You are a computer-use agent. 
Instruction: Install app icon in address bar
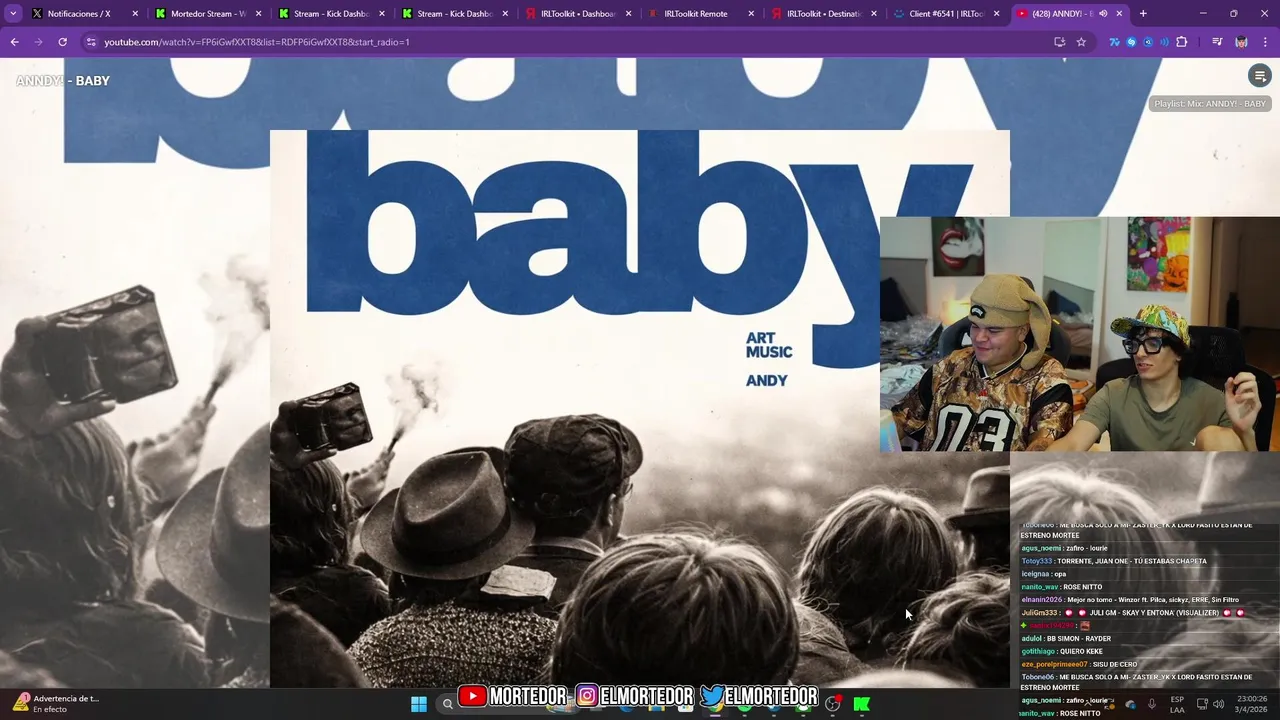pyautogui.click(x=1059, y=42)
